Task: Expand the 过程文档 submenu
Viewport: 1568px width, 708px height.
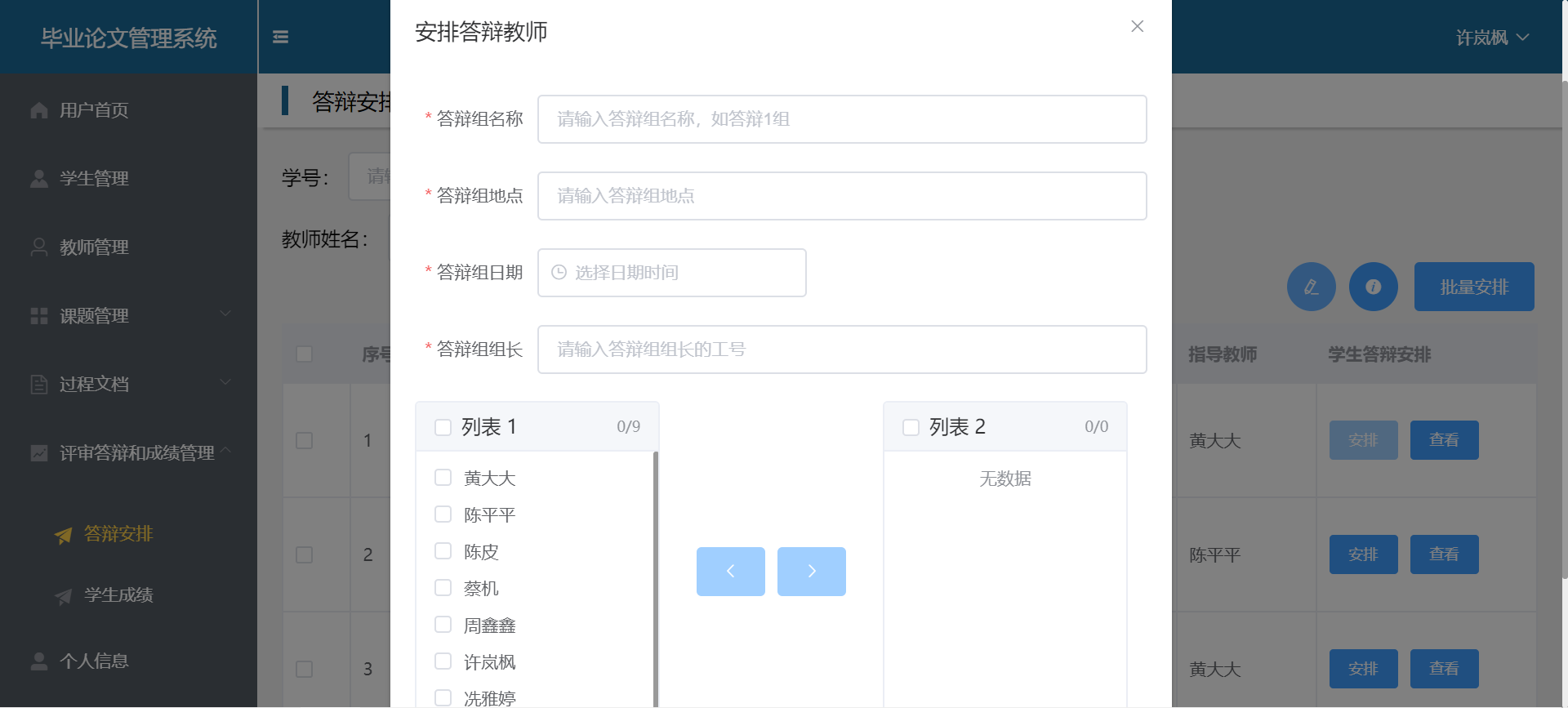Action: [x=128, y=385]
